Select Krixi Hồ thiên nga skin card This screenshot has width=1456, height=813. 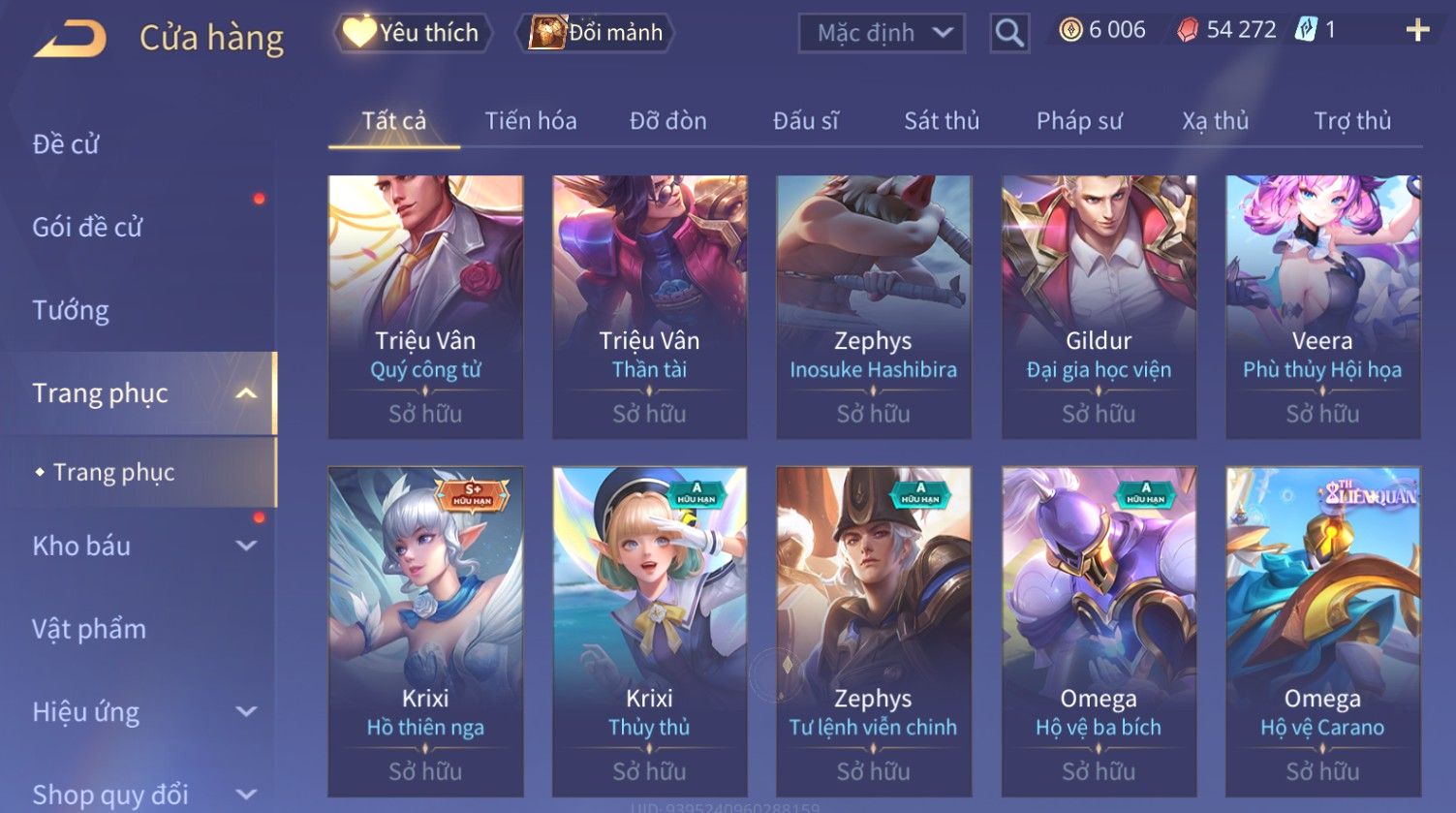425,632
